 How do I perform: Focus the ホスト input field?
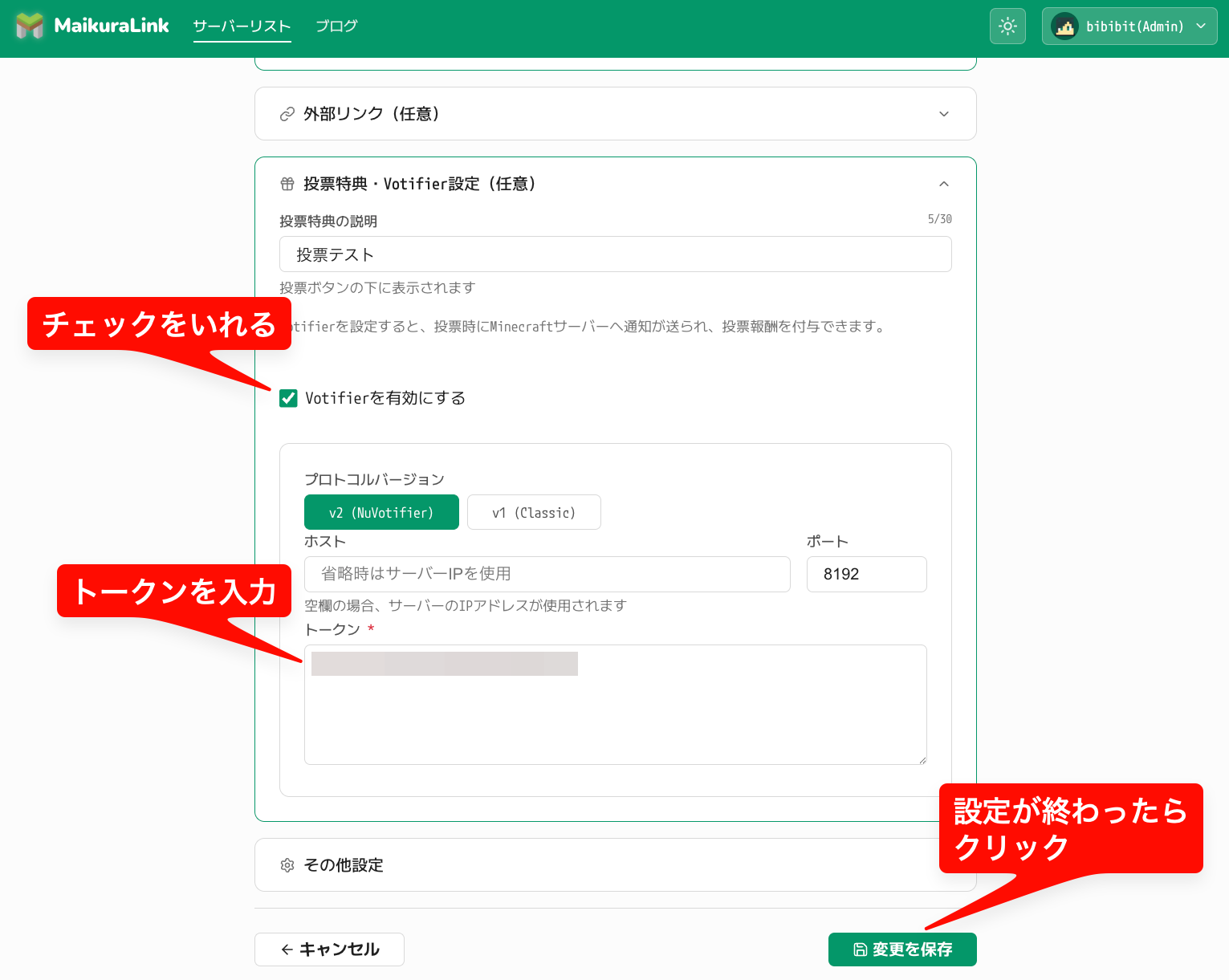click(547, 574)
